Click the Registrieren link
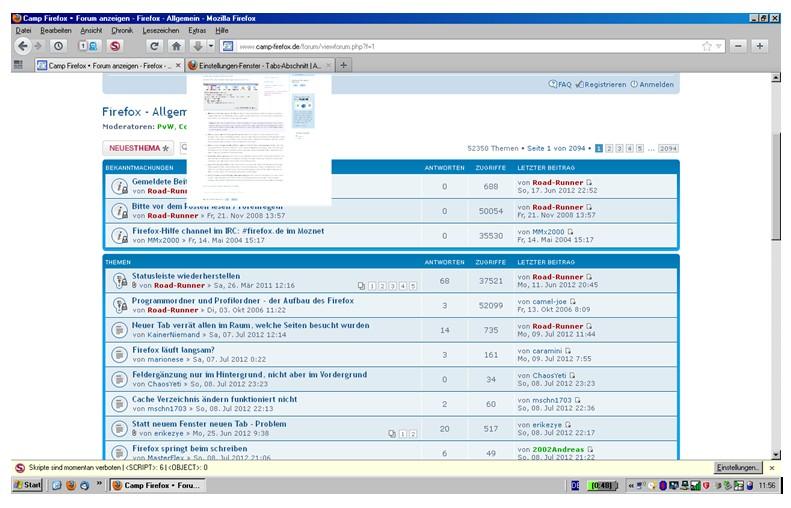 point(601,84)
